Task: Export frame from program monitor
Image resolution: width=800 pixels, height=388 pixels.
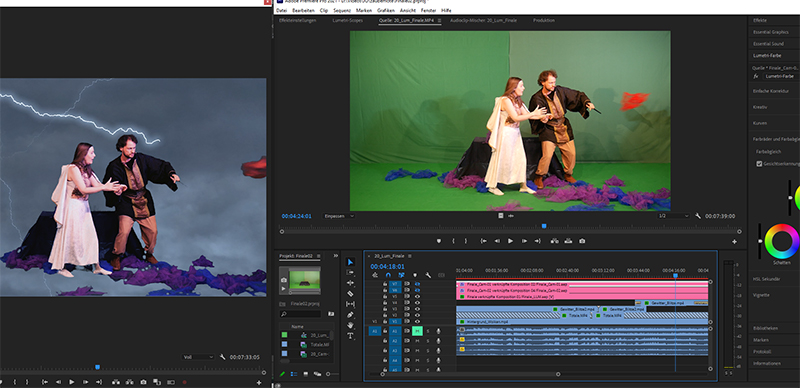Action: (143, 382)
